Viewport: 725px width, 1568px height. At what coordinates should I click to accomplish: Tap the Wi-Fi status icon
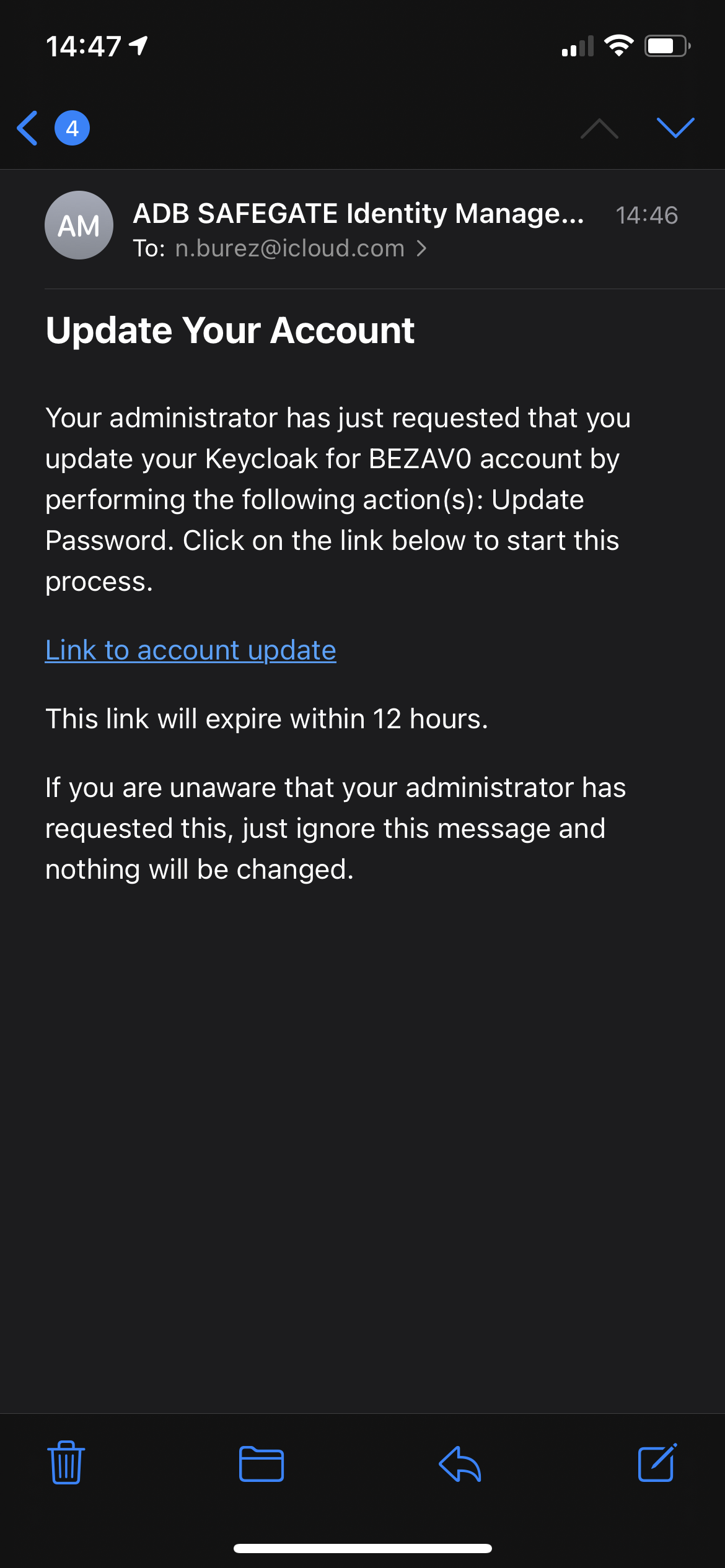click(618, 46)
